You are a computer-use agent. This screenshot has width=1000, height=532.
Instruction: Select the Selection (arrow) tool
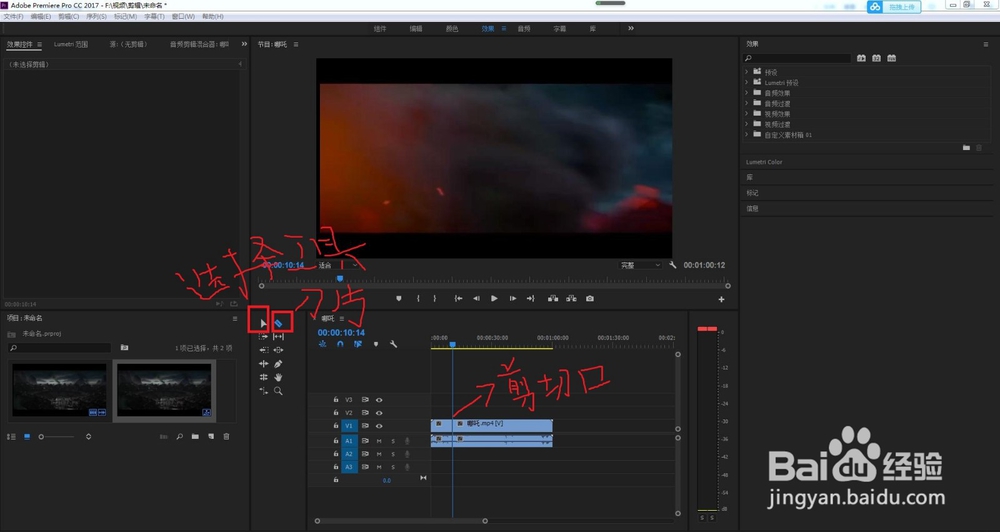point(263,323)
